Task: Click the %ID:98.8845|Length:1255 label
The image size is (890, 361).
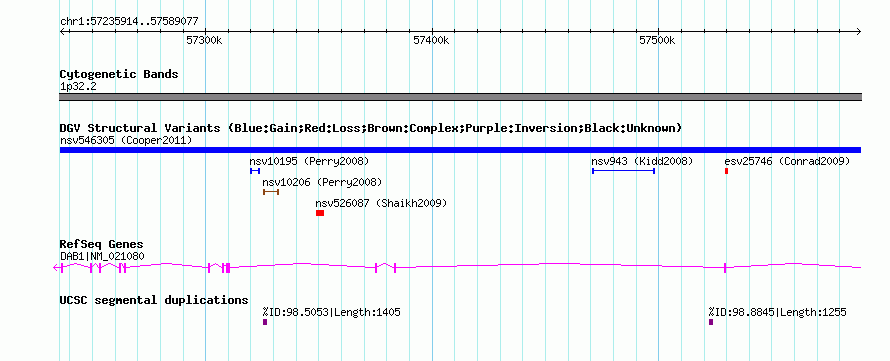Action: coord(778,312)
